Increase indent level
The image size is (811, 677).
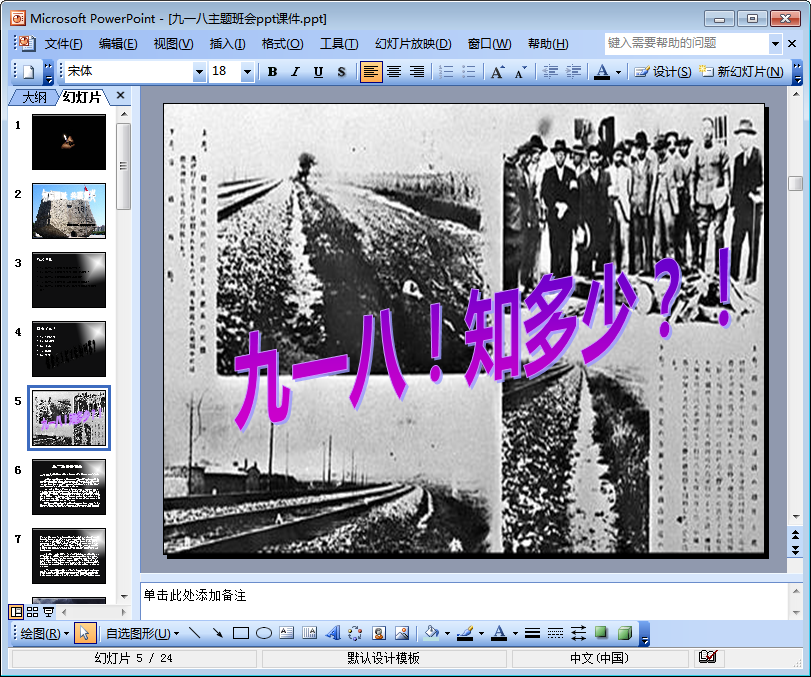(x=573, y=72)
